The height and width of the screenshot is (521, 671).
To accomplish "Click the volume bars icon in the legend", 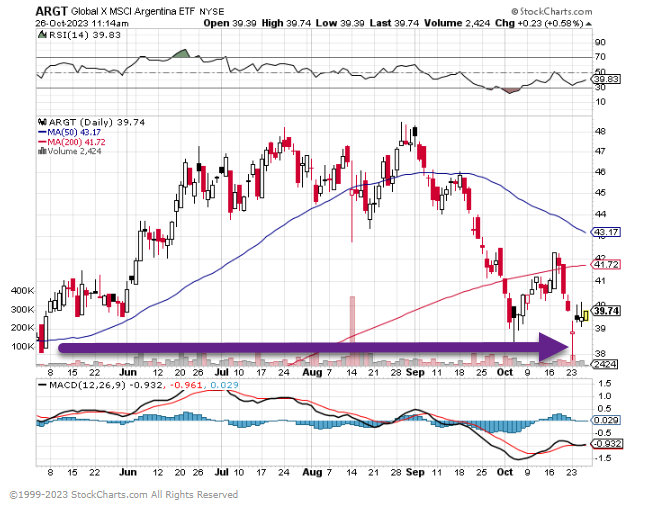I will 42,151.
